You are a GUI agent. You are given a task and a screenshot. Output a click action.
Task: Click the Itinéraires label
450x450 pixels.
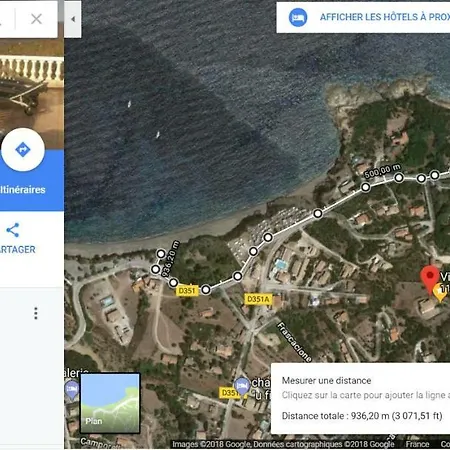pyautogui.click(x=23, y=190)
